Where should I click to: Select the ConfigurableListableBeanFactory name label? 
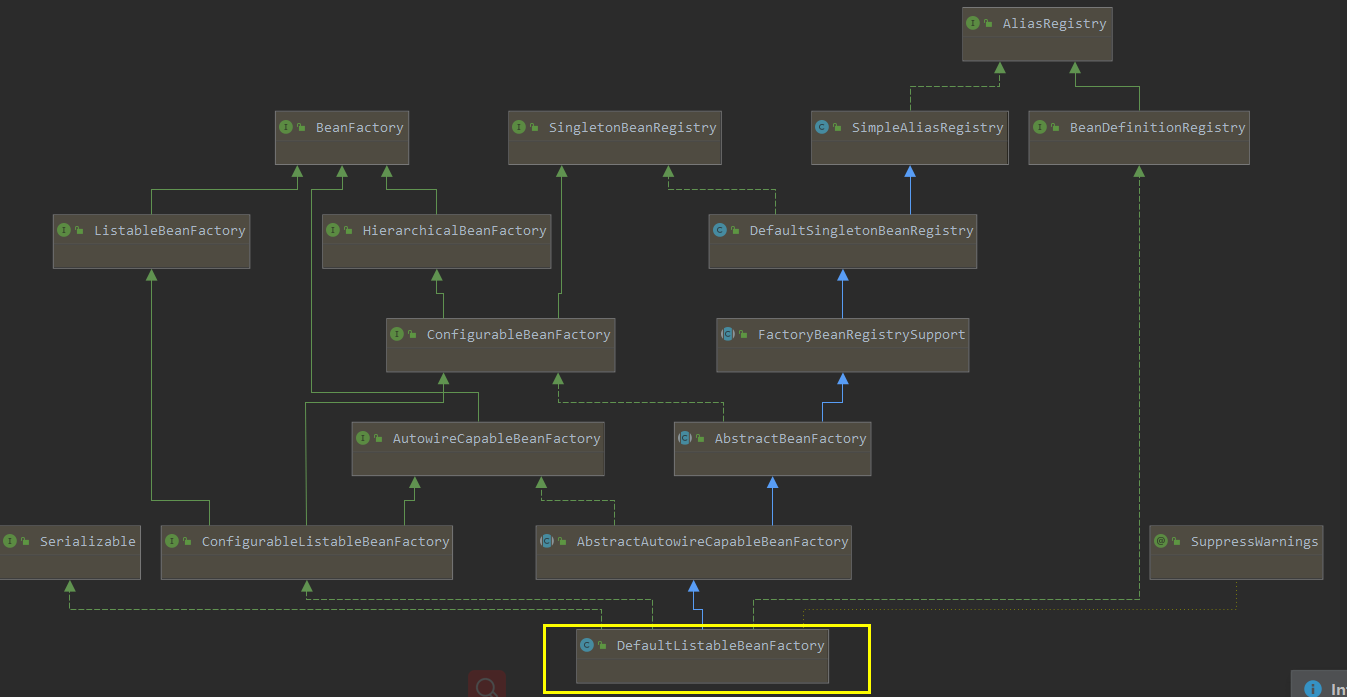coord(326,541)
